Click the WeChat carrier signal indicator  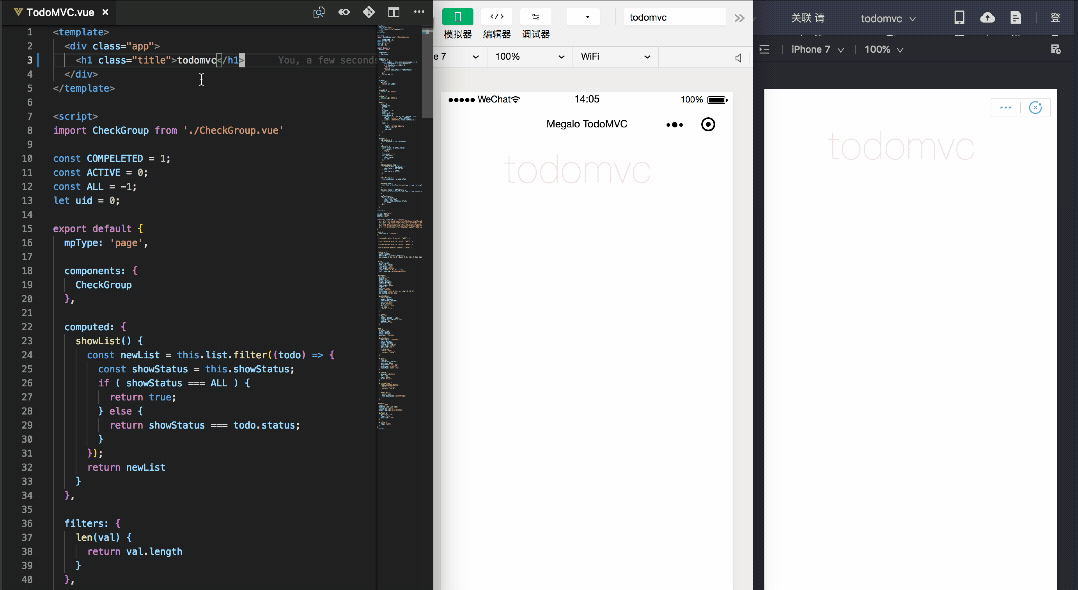[x=484, y=99]
